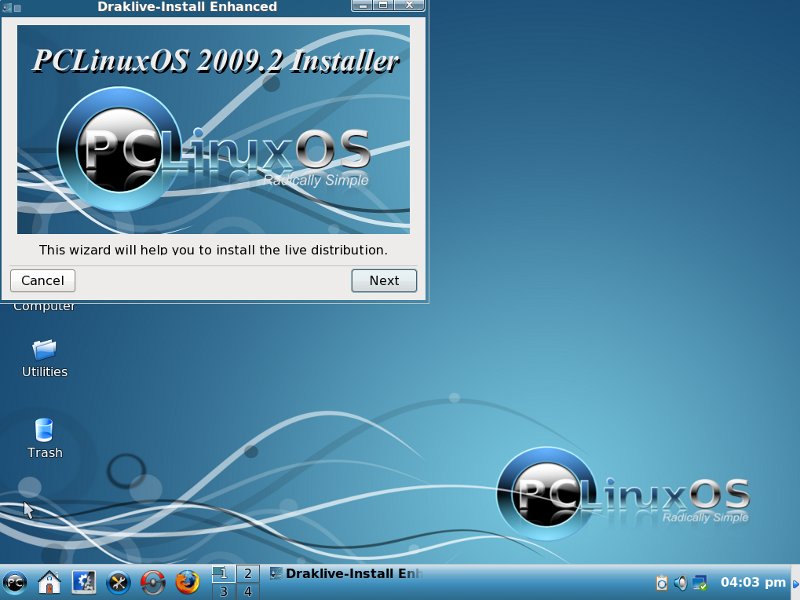800x600 pixels.
Task: Cancel the Draklive installation wizard
Action: [43, 281]
